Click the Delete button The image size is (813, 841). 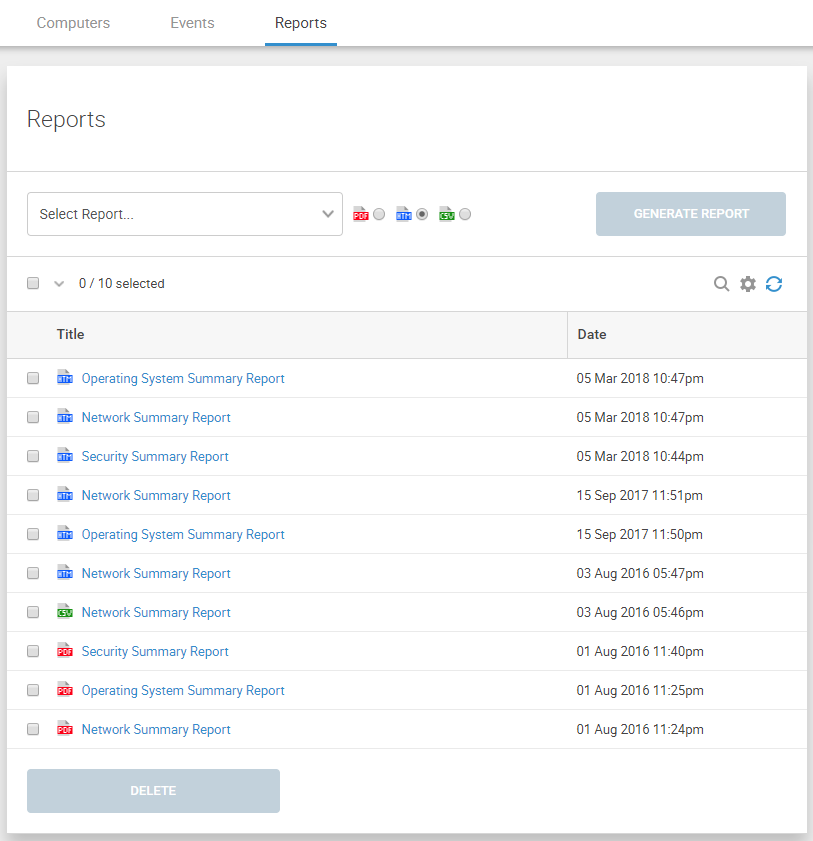pos(153,791)
